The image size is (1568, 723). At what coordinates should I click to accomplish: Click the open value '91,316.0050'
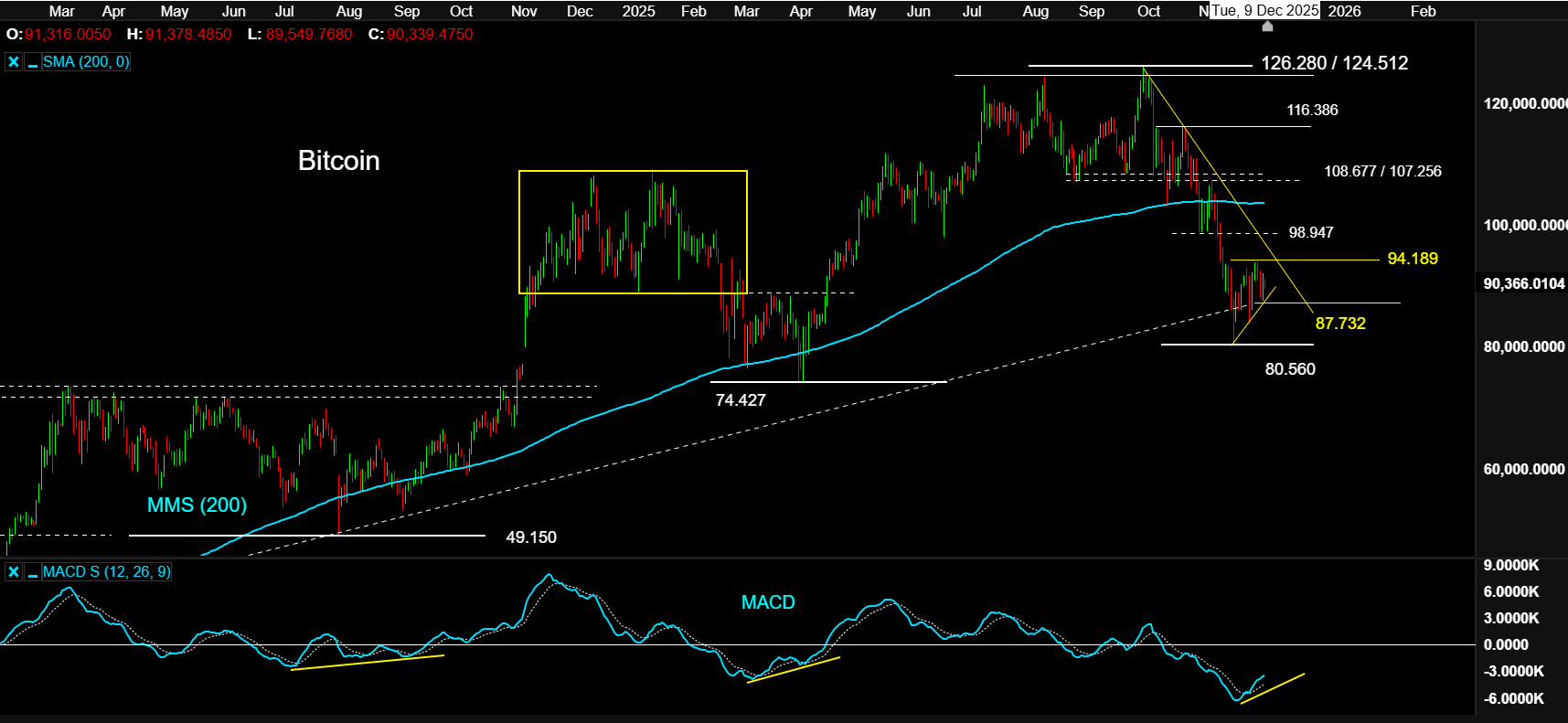pos(68,35)
